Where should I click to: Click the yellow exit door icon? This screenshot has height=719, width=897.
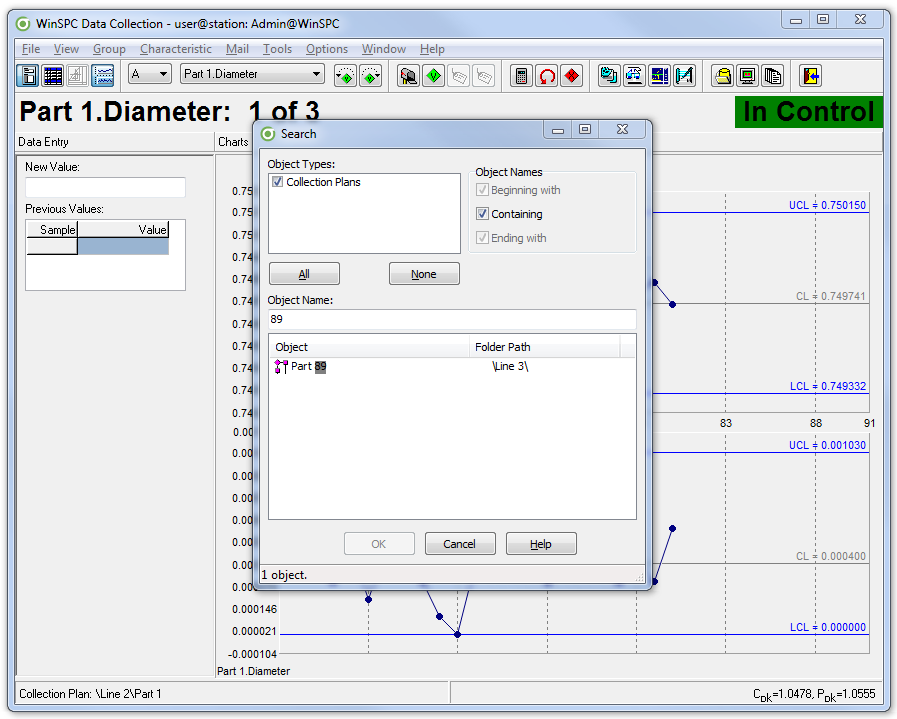coord(811,76)
